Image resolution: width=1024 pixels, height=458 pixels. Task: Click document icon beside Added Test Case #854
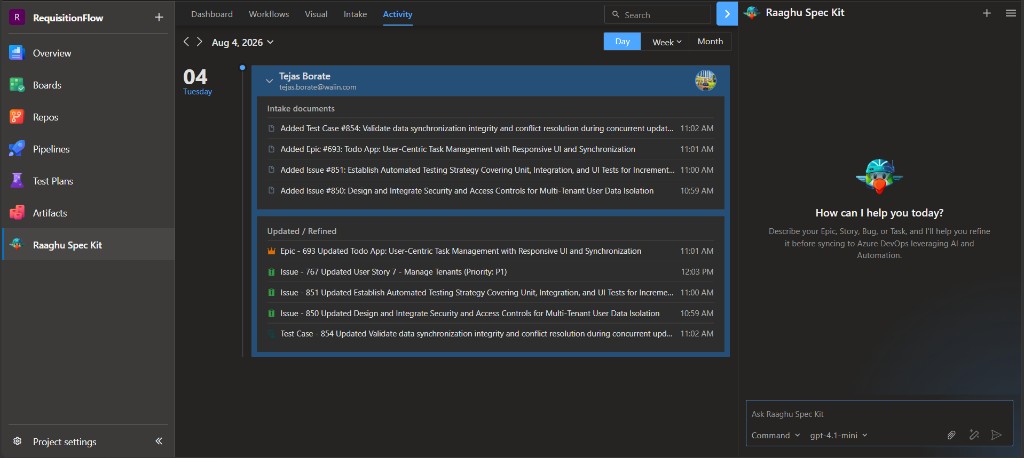[x=272, y=128]
